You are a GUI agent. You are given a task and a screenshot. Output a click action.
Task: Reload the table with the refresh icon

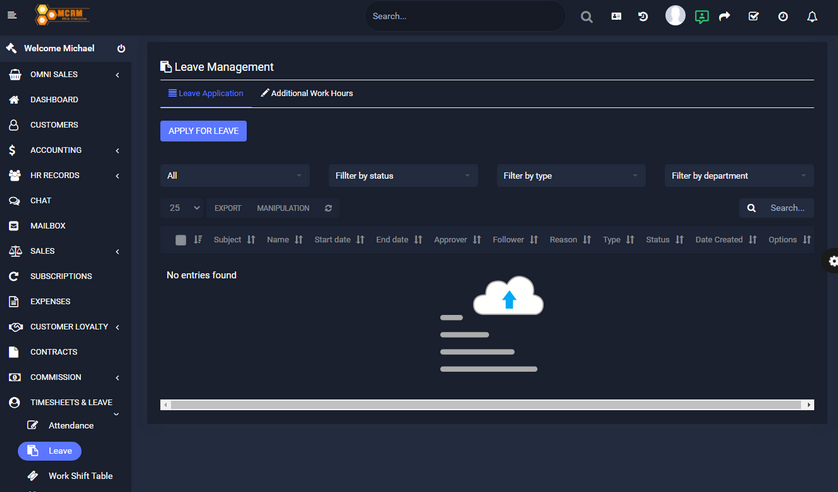coord(328,208)
